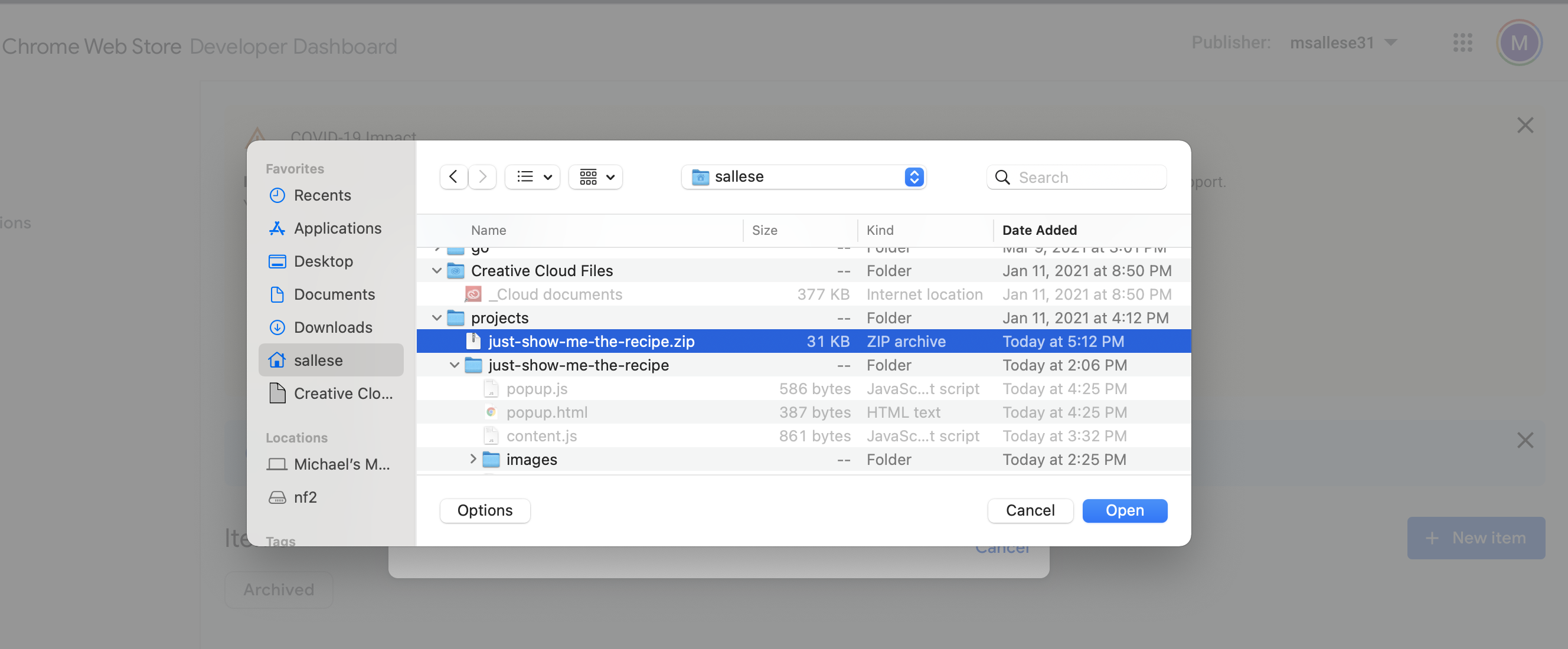Select Recents in the sidebar
The width and height of the screenshot is (1568, 649).
pos(331,195)
